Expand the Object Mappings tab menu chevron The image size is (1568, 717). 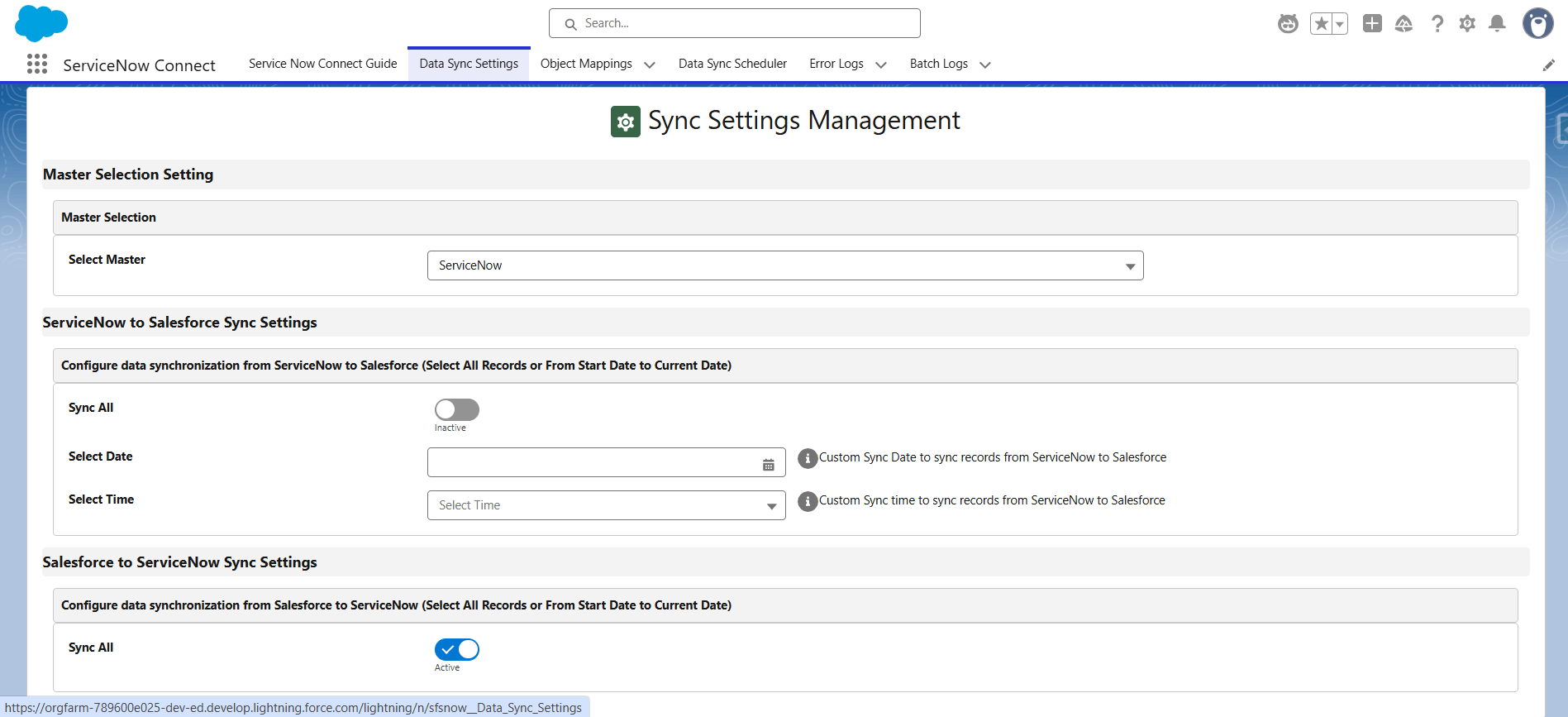pos(650,65)
